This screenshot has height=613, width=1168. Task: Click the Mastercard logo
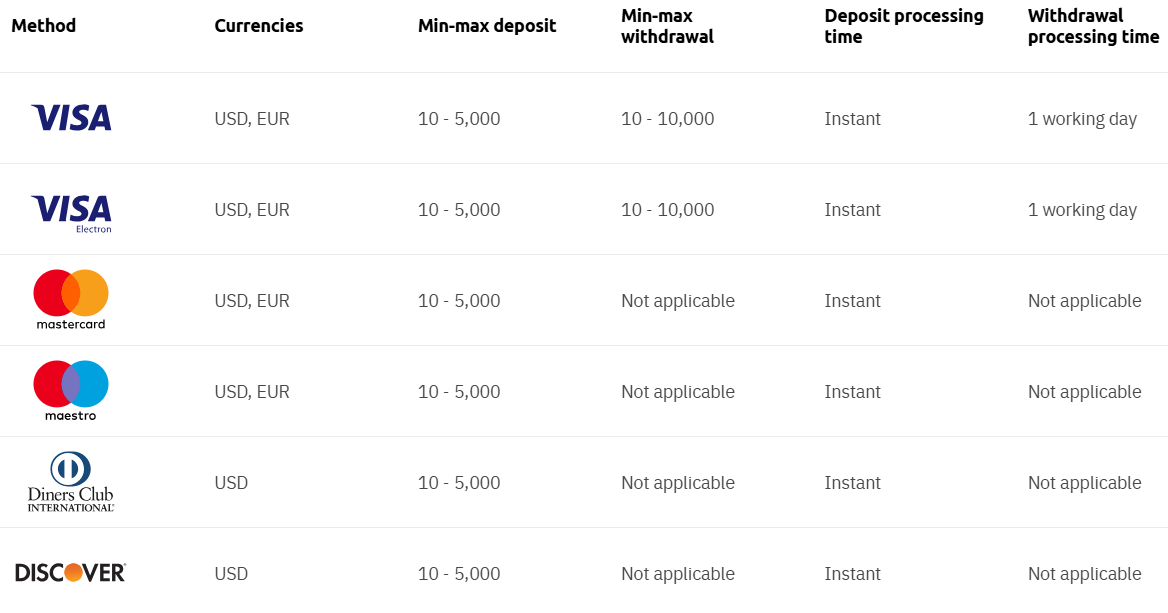[x=71, y=299]
